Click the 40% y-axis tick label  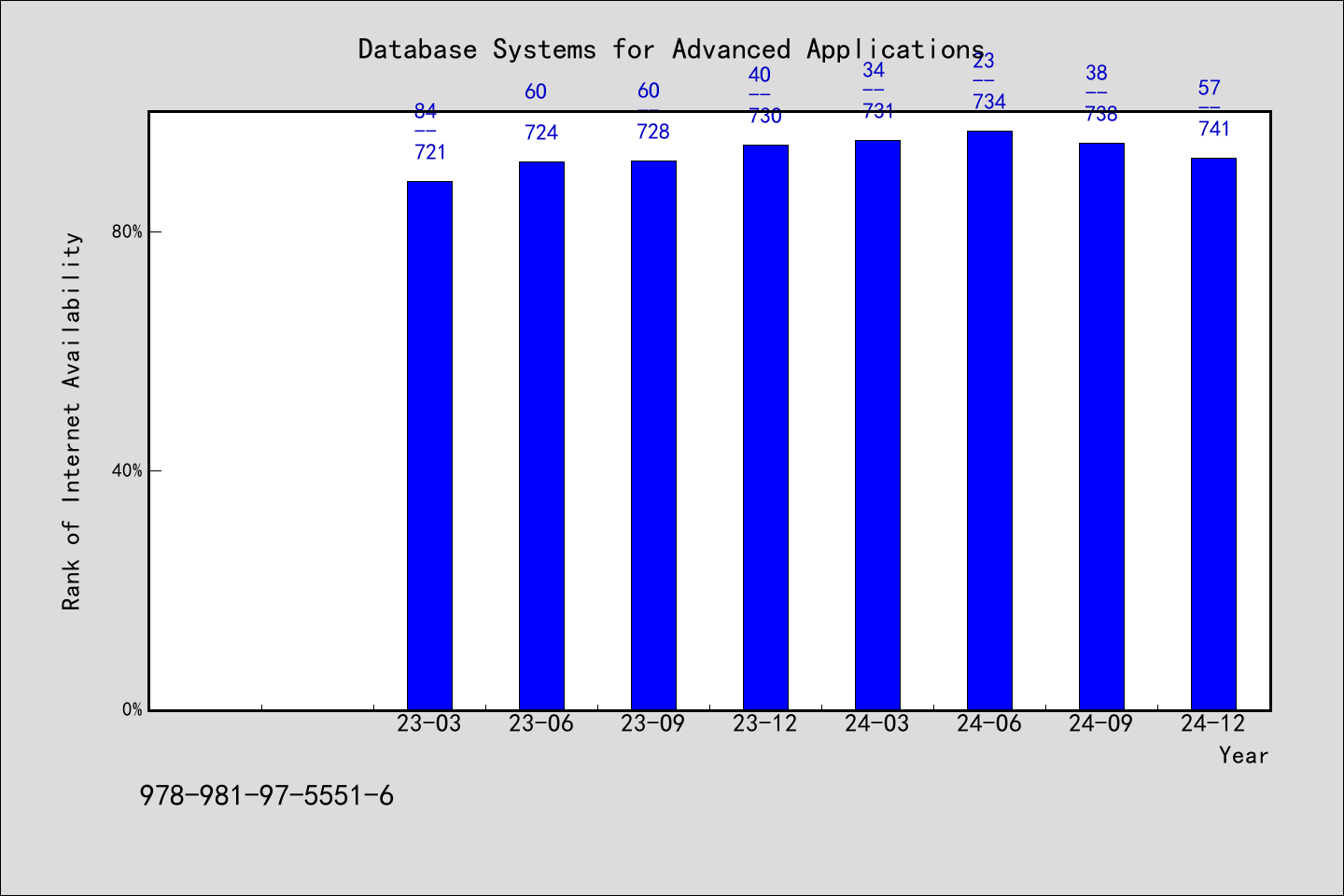pos(127,471)
